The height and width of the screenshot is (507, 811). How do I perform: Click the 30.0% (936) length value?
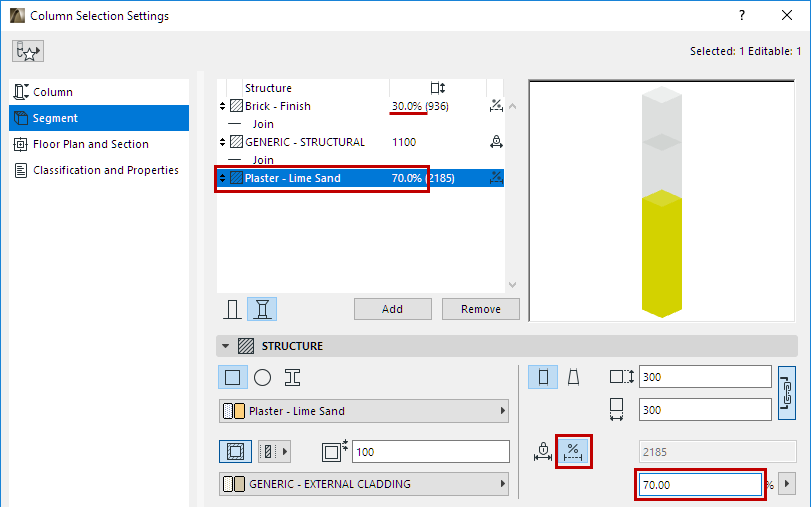coord(420,106)
